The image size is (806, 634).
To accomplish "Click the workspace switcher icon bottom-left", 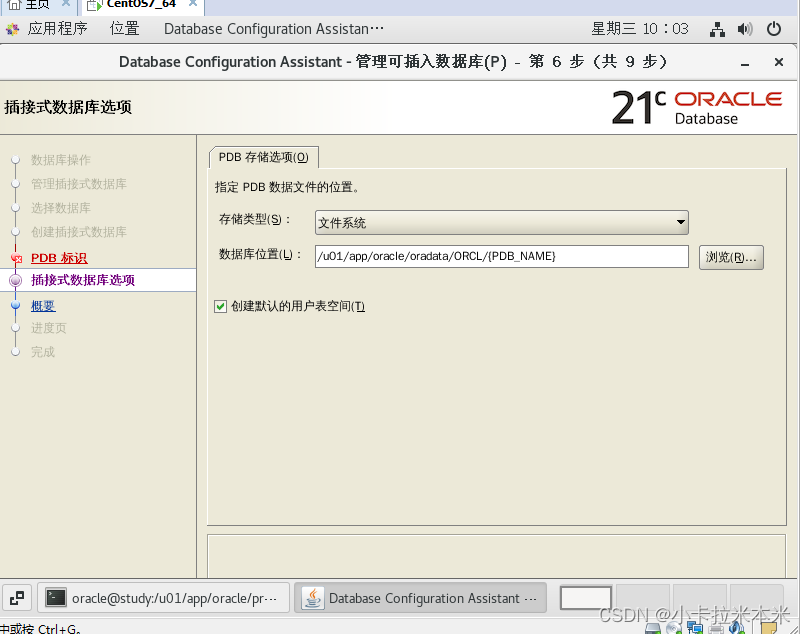I will [x=17, y=598].
